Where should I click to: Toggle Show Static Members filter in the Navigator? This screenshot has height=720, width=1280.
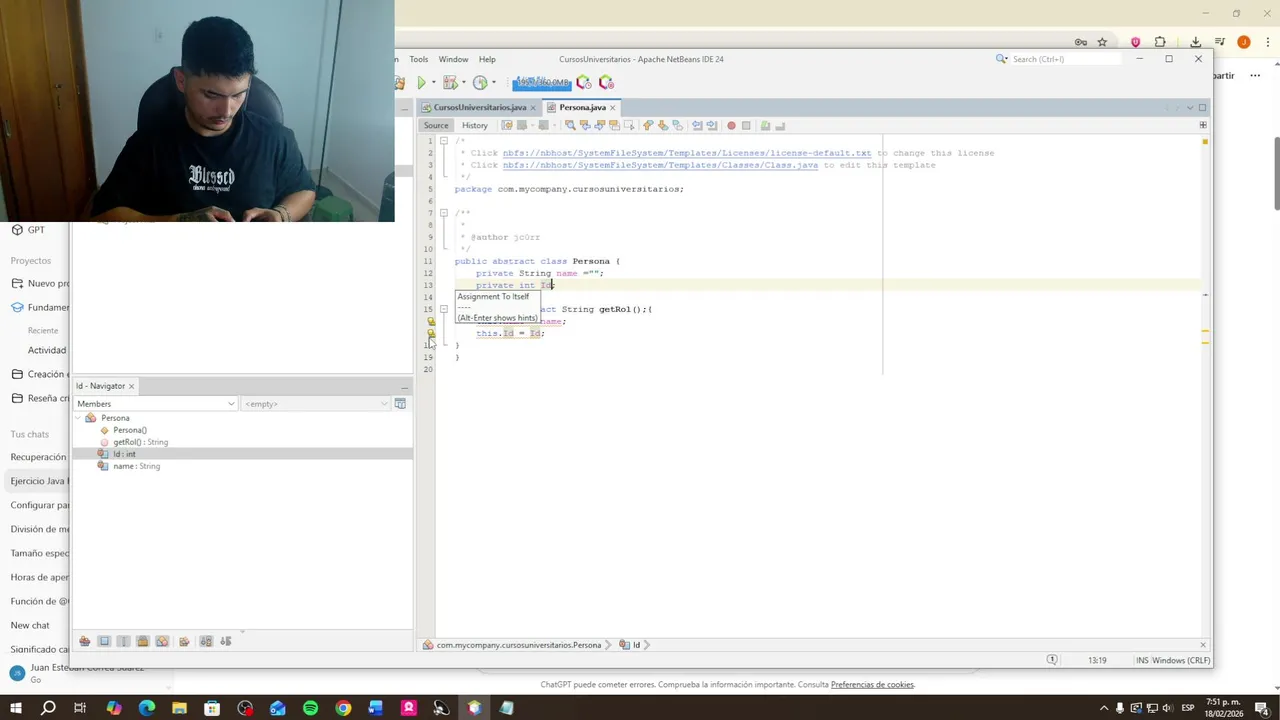coord(123,641)
